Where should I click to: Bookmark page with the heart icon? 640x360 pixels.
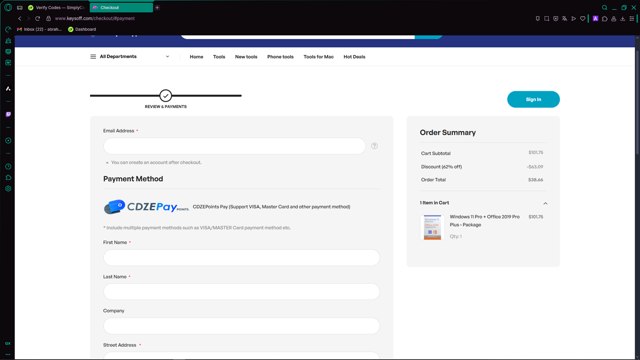tap(582, 18)
